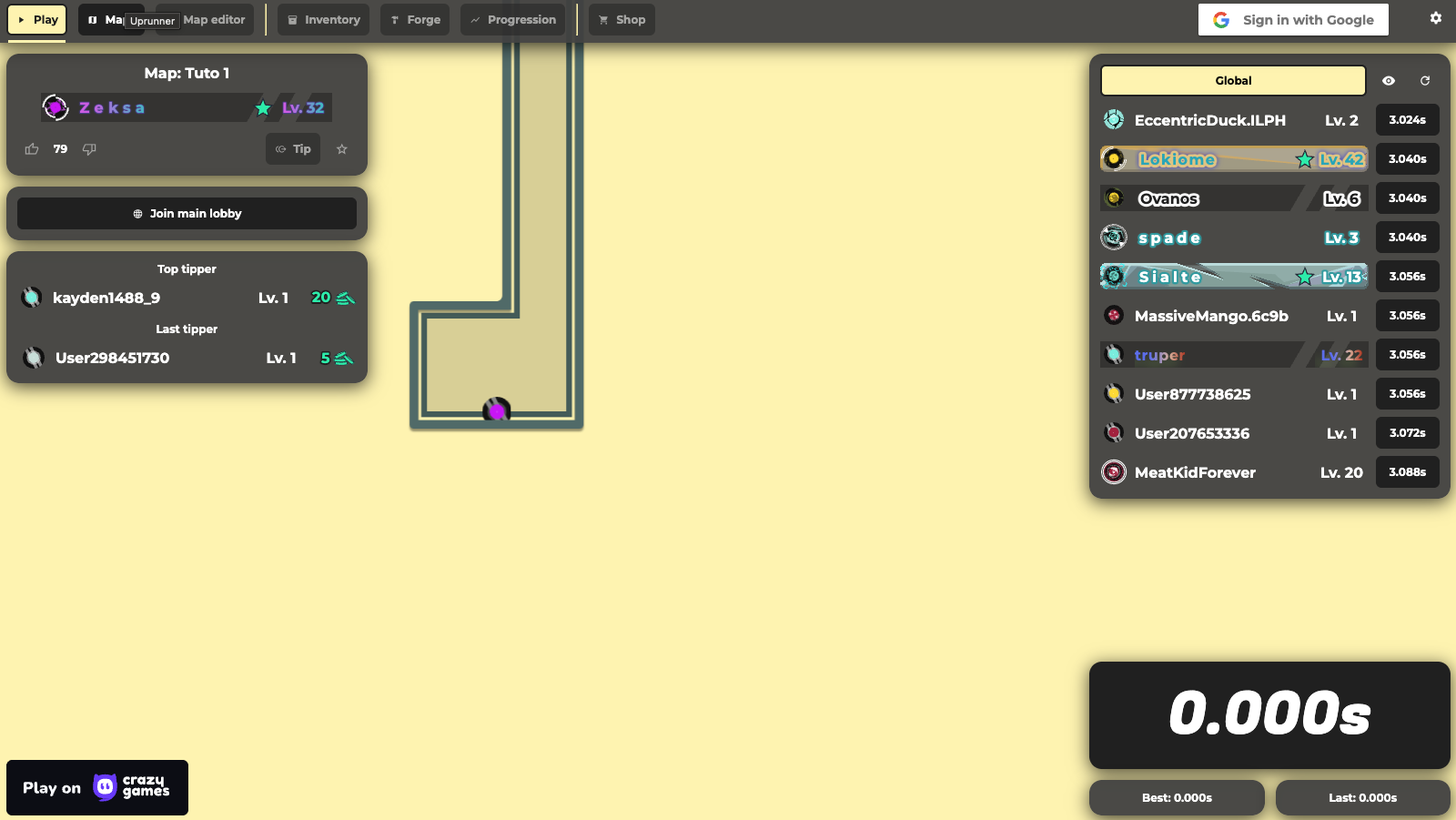1456x820 pixels.
Task: Click spade avatar icon
Action: 1114,238
